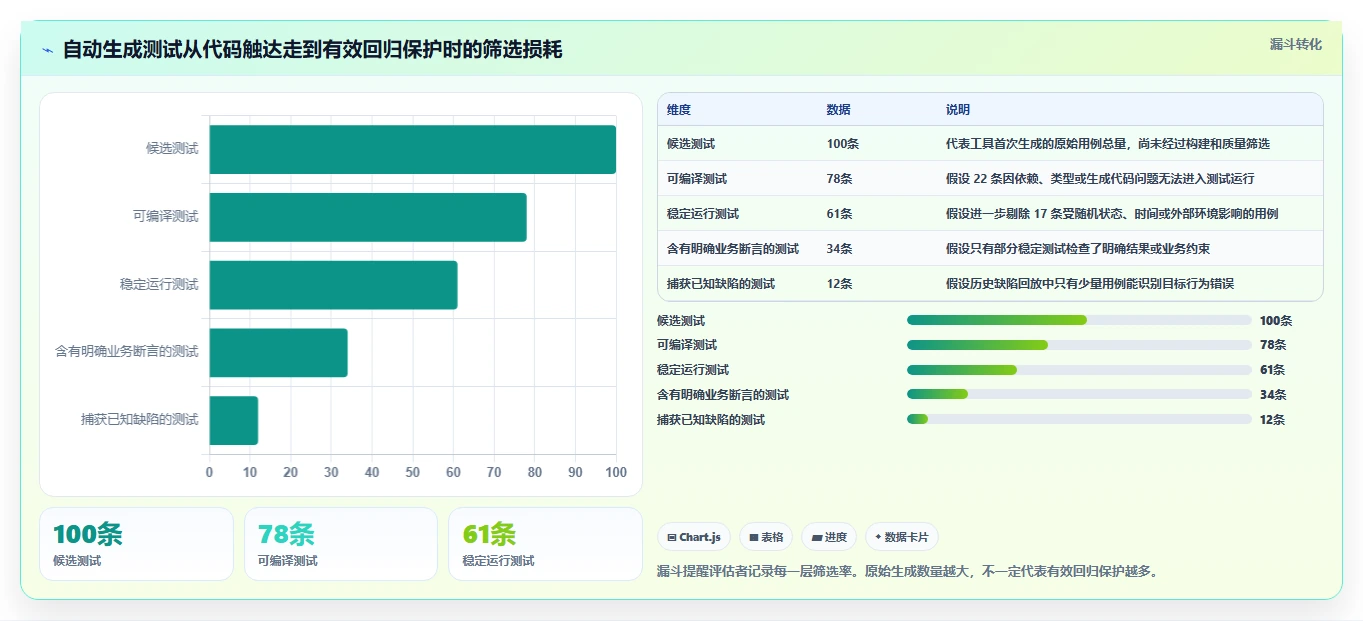Click 34条 in the table's 数据 column
1363x621 pixels.
point(840,249)
